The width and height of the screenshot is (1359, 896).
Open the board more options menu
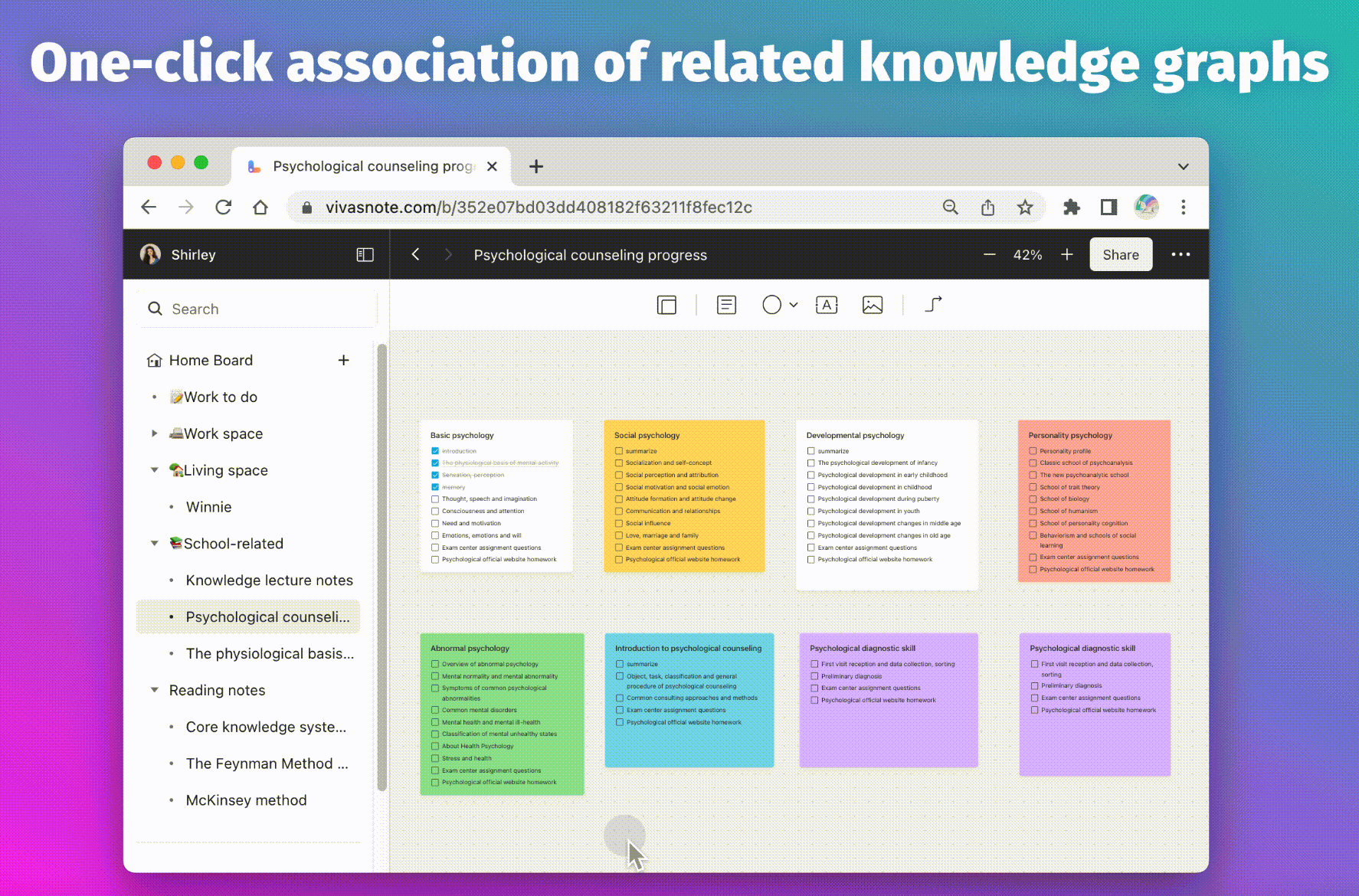[x=1181, y=254]
